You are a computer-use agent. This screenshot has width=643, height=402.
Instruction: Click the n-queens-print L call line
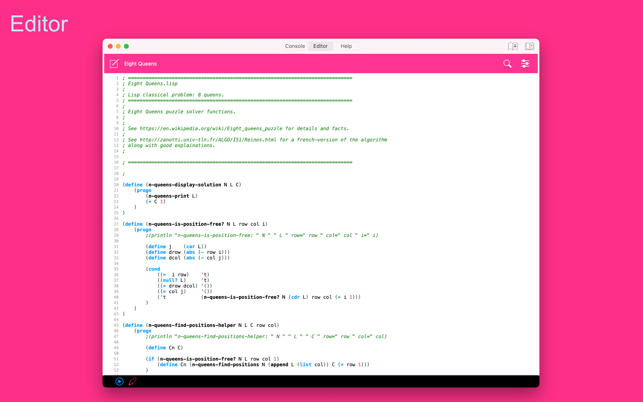(172, 196)
